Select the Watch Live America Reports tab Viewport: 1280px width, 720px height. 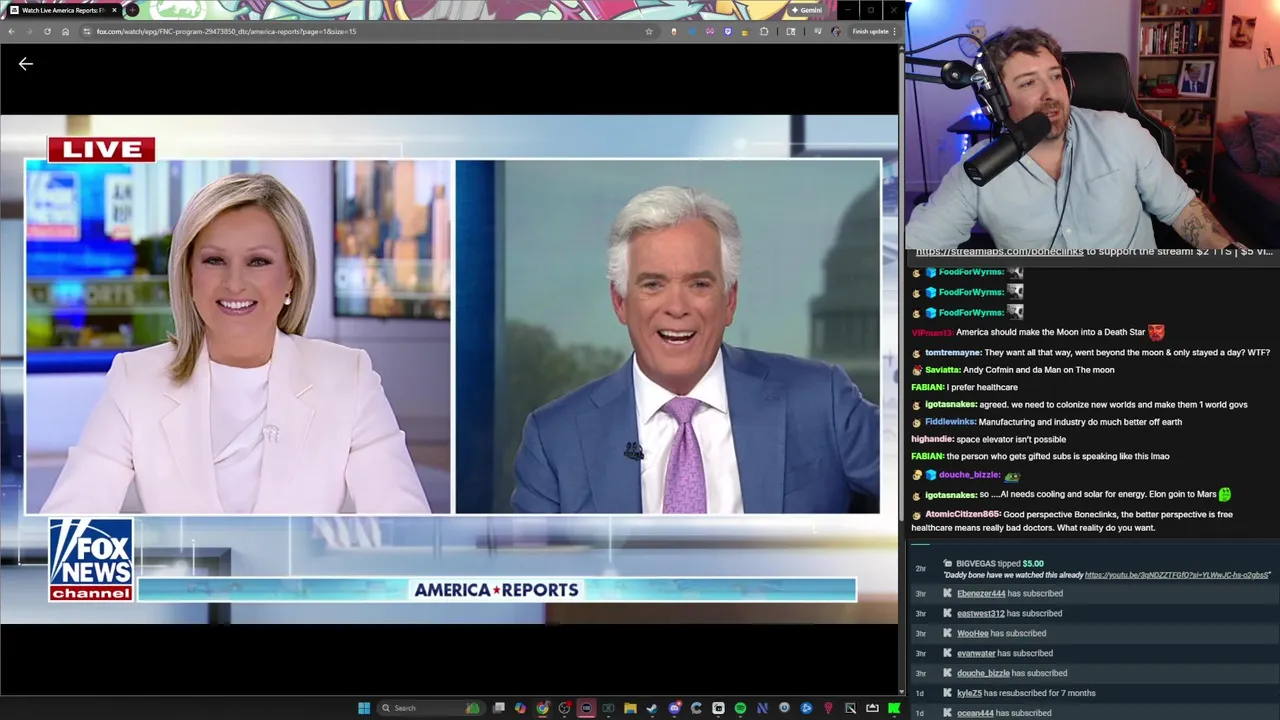tap(62, 10)
